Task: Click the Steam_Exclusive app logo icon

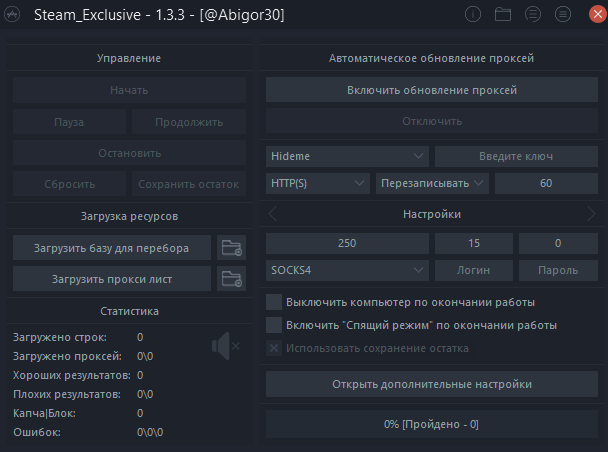Action: click(12, 15)
